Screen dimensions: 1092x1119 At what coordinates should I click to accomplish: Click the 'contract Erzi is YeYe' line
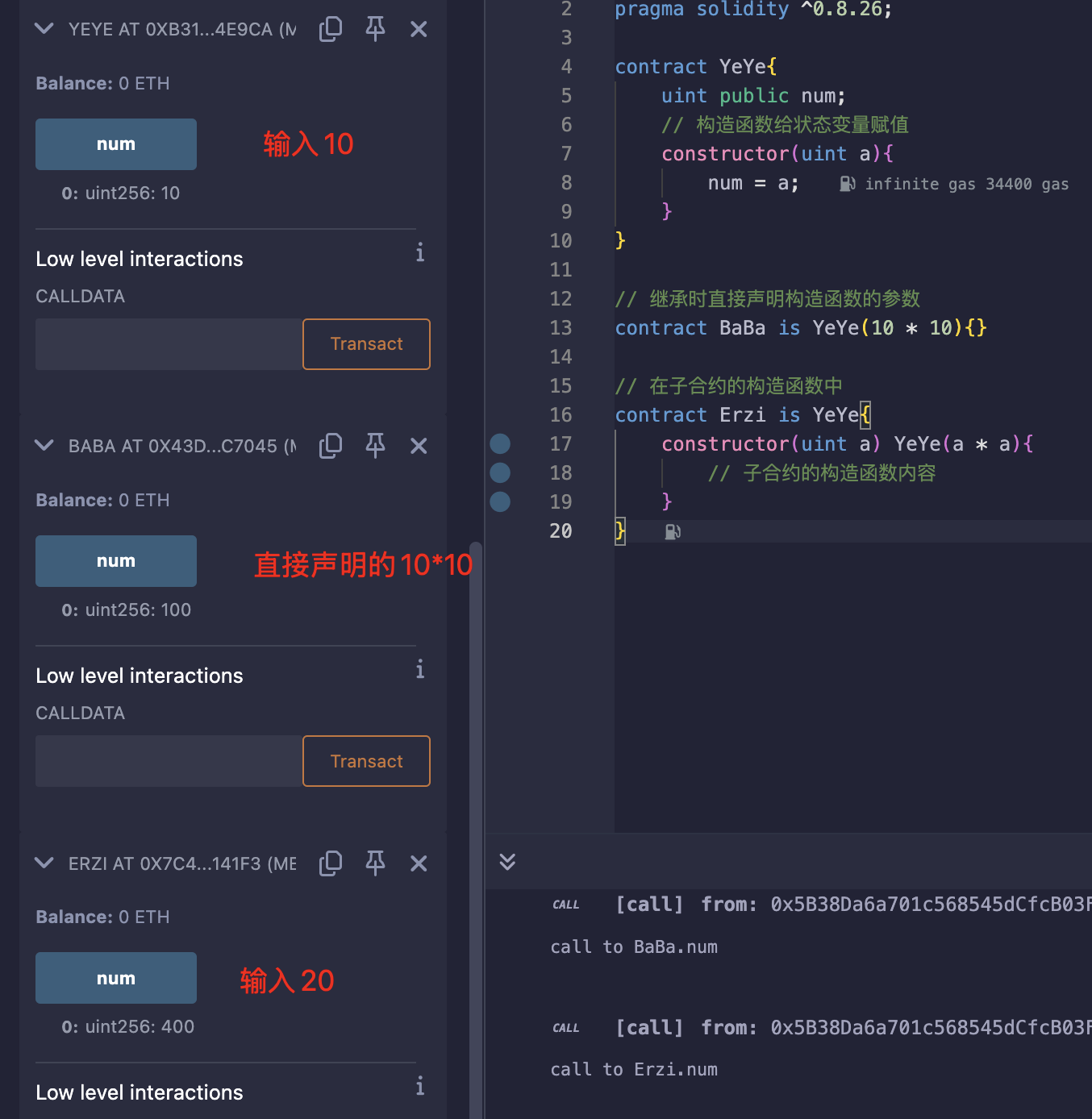coord(743,415)
